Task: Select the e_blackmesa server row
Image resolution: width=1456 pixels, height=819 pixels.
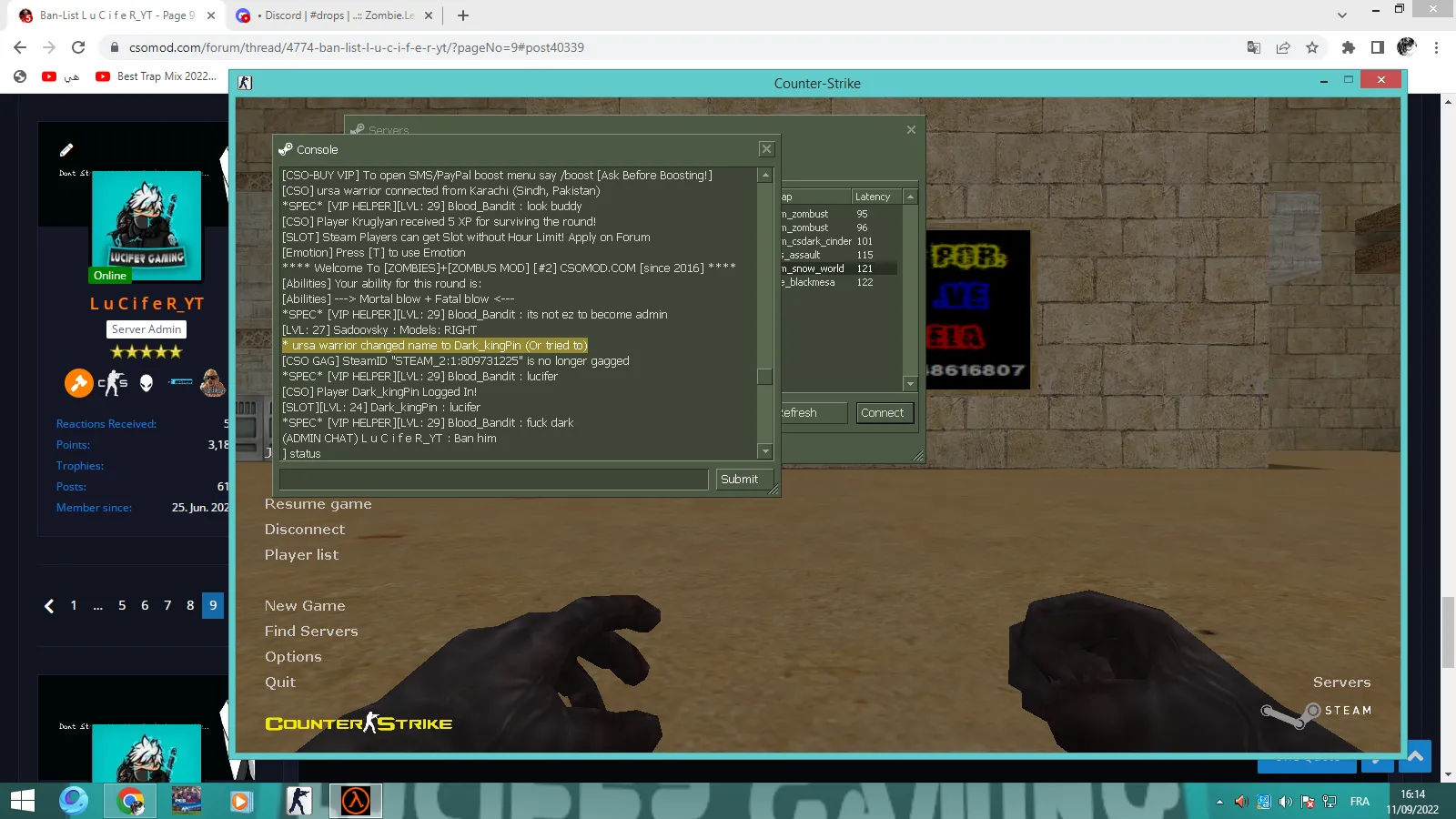Action: click(839, 282)
